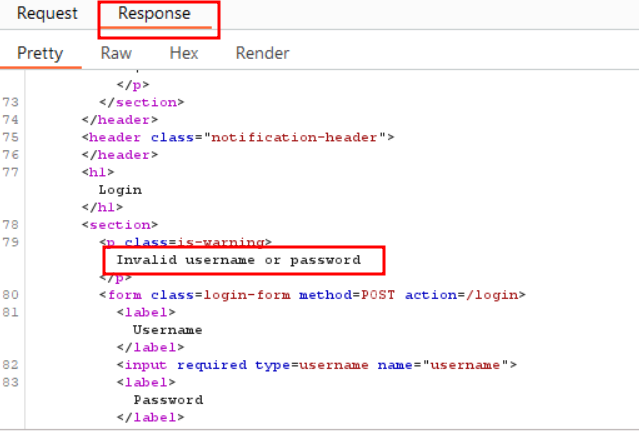
Task: Select the 'Password' label text
Action: [x=168, y=400]
